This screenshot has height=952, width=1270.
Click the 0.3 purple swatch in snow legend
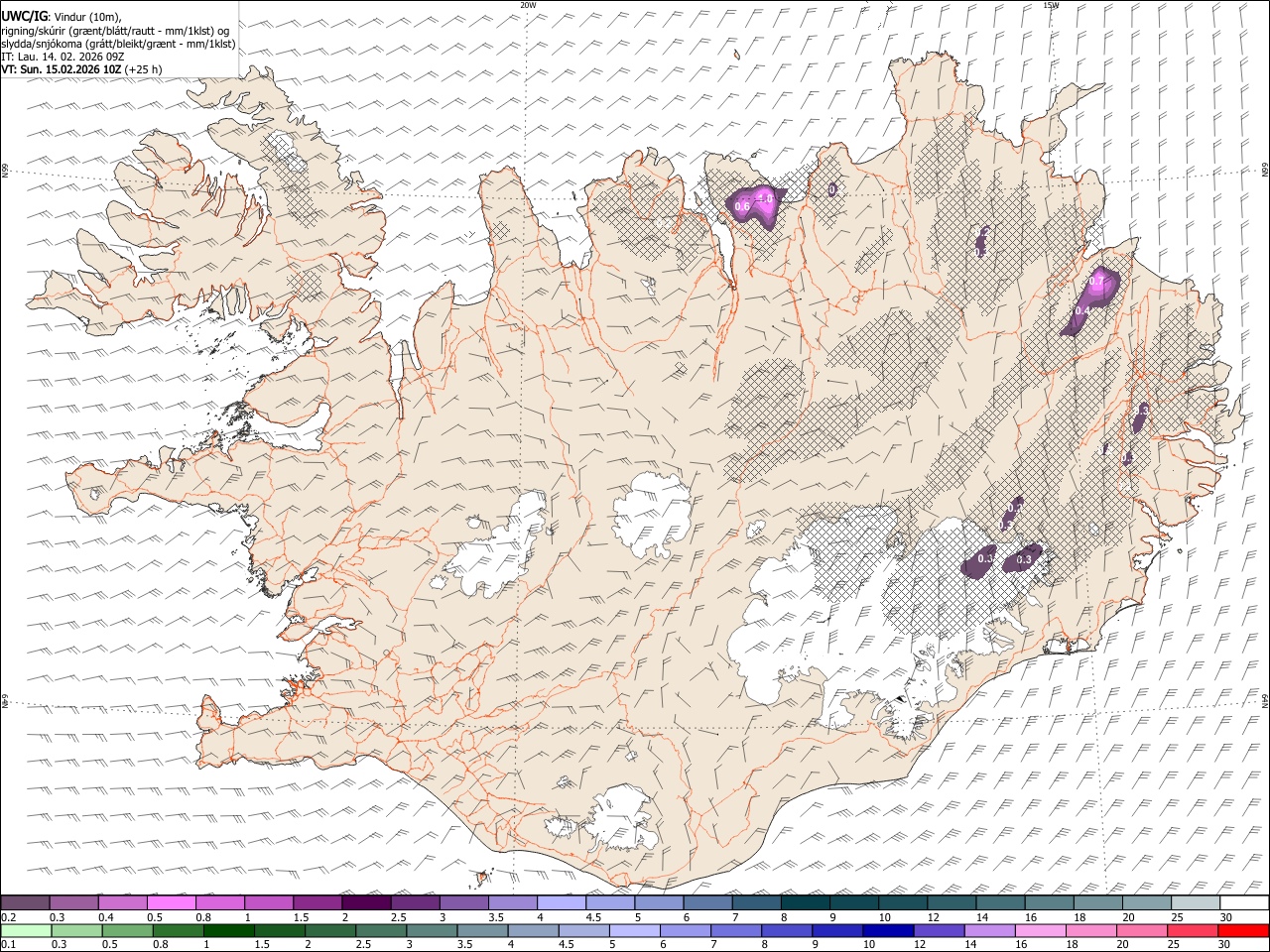click(74, 902)
